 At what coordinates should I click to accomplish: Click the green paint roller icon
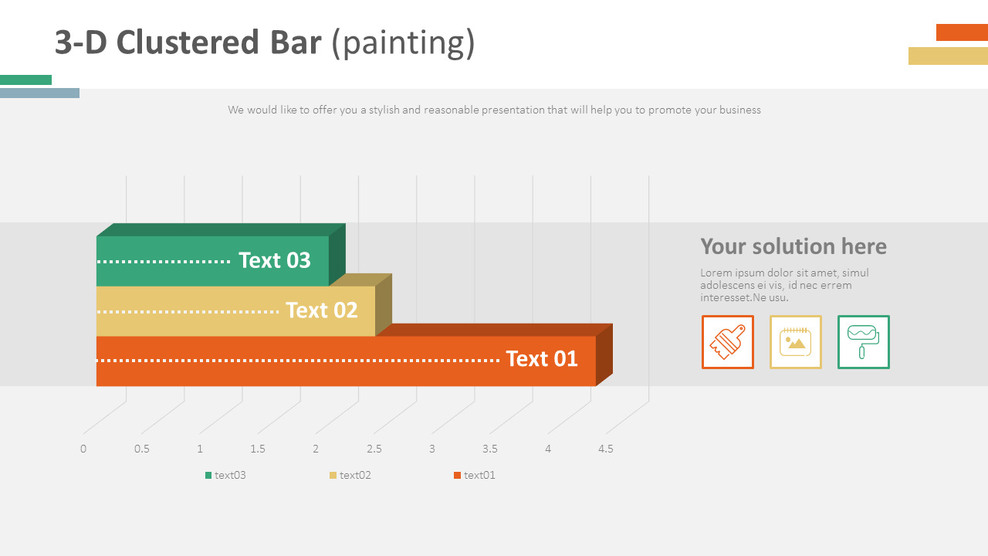[863, 342]
